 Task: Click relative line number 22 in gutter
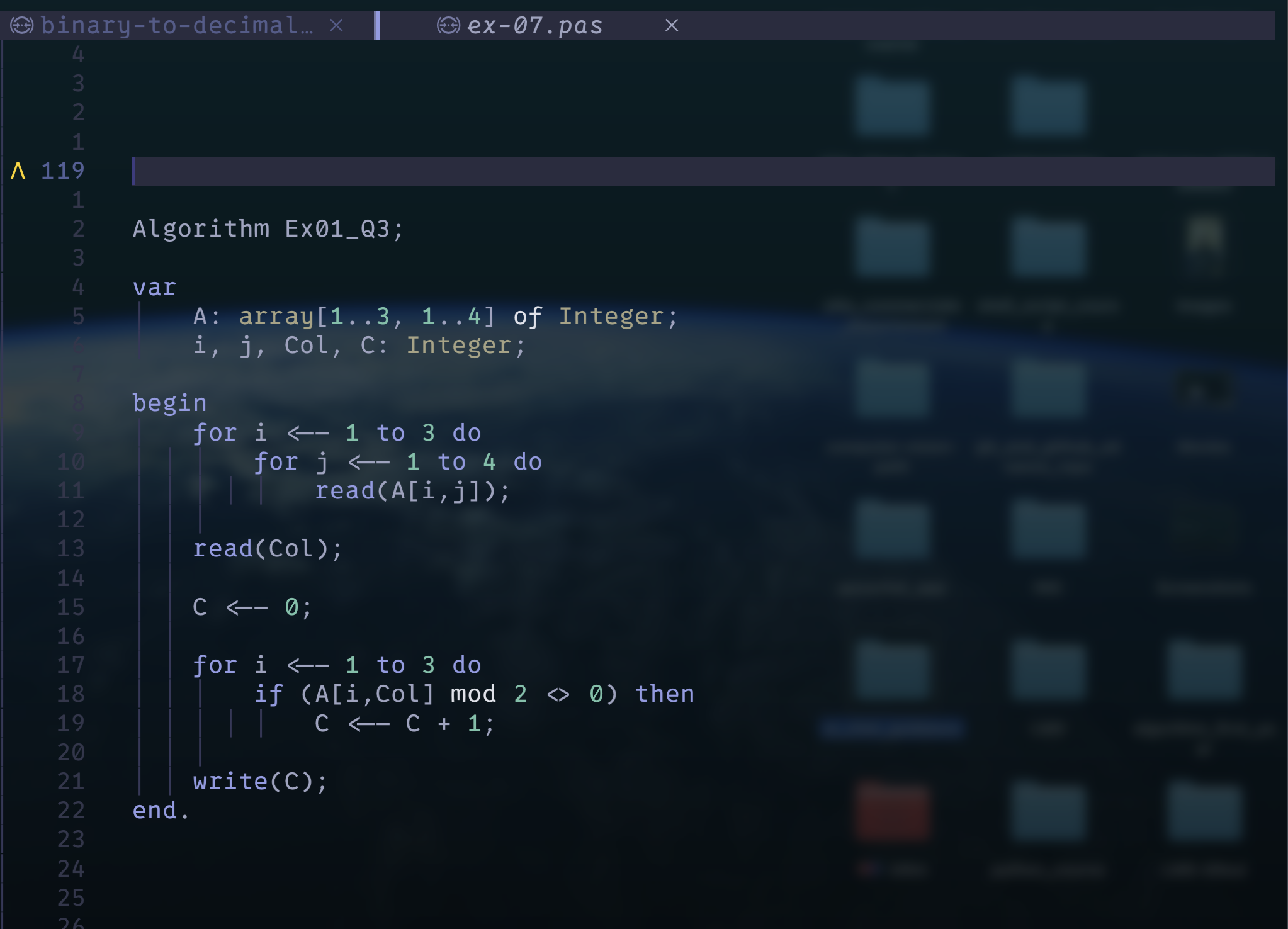tap(71, 811)
